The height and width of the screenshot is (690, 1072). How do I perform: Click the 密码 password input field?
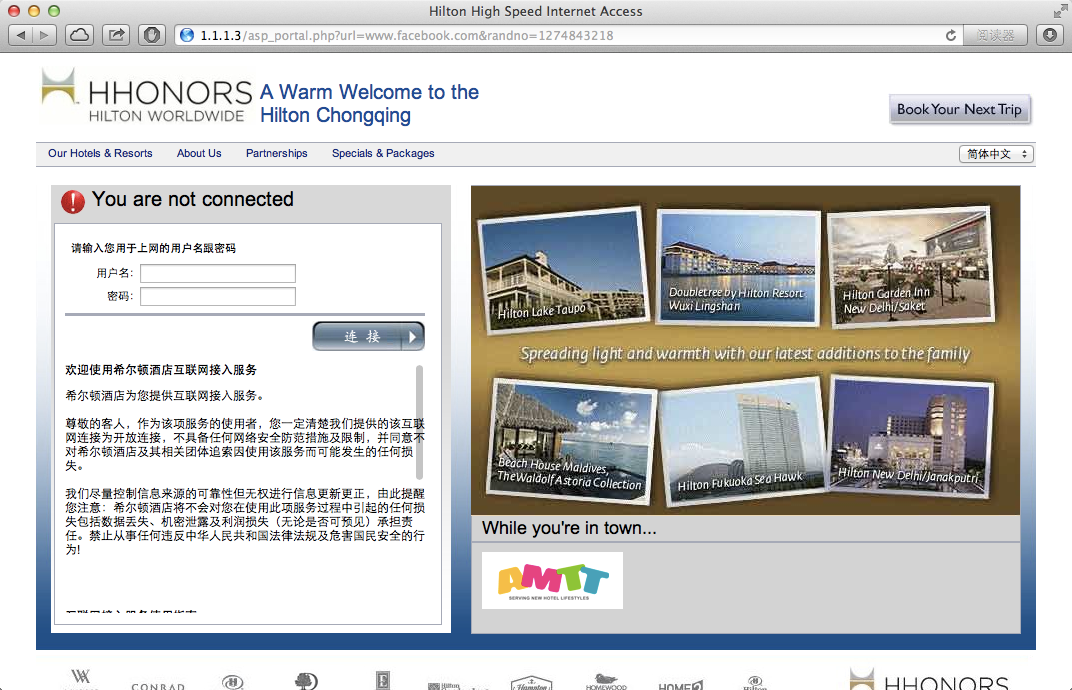[218, 296]
